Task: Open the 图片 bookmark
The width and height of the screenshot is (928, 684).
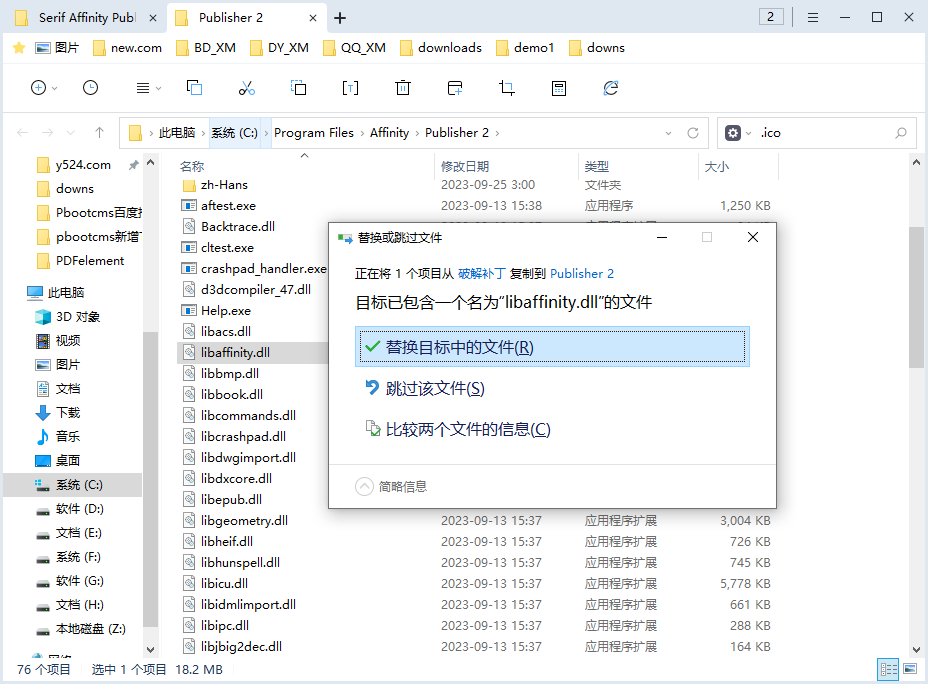Action: (57, 48)
